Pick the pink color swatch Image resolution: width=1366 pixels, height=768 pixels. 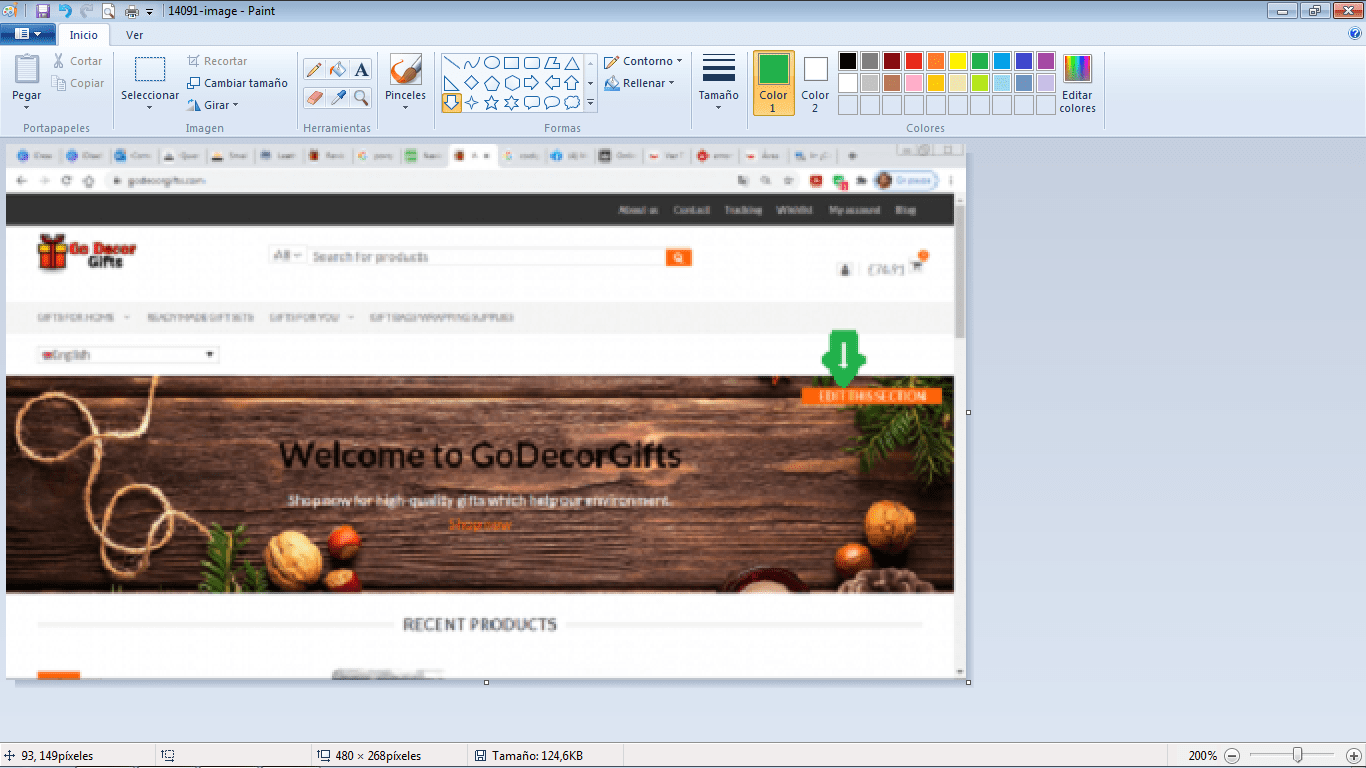914,83
